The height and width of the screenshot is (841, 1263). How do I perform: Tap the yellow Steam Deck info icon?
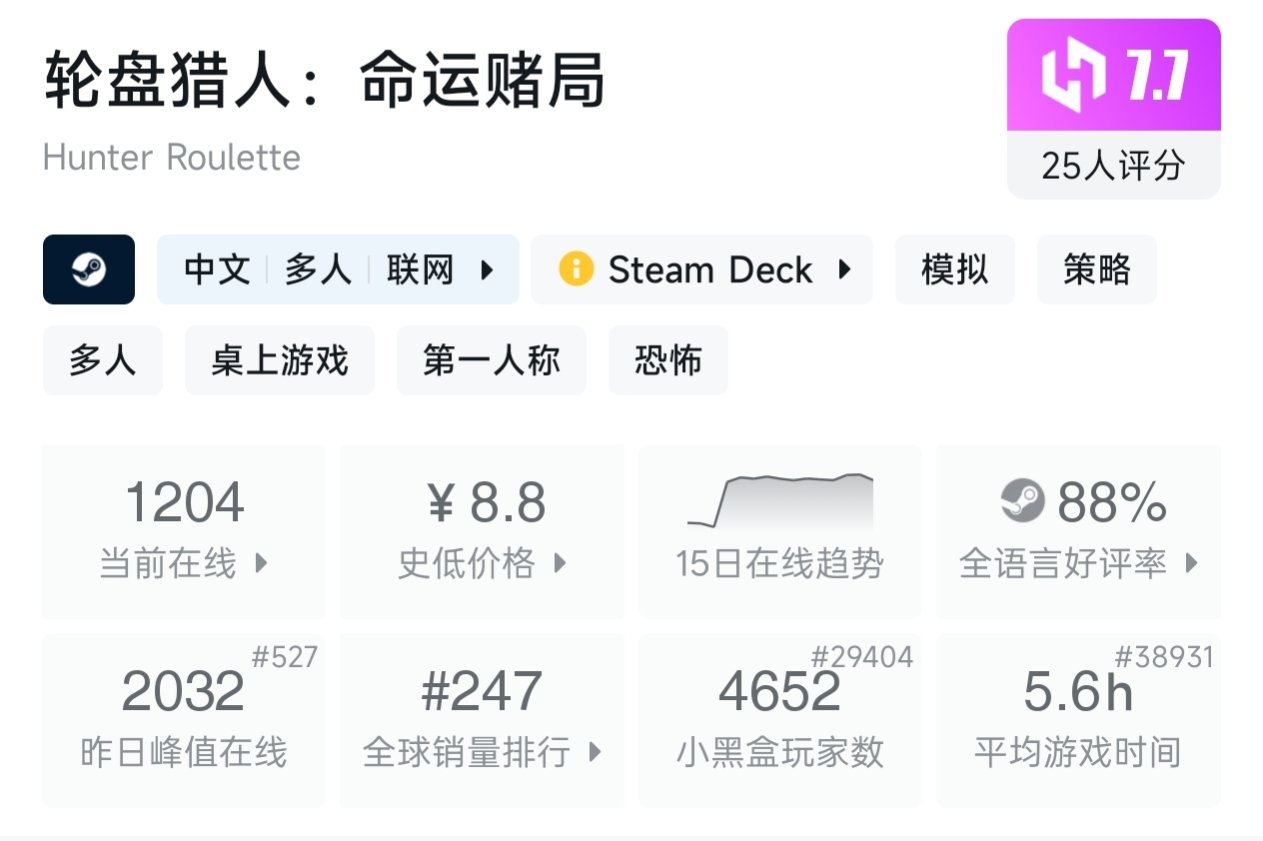(x=576, y=269)
